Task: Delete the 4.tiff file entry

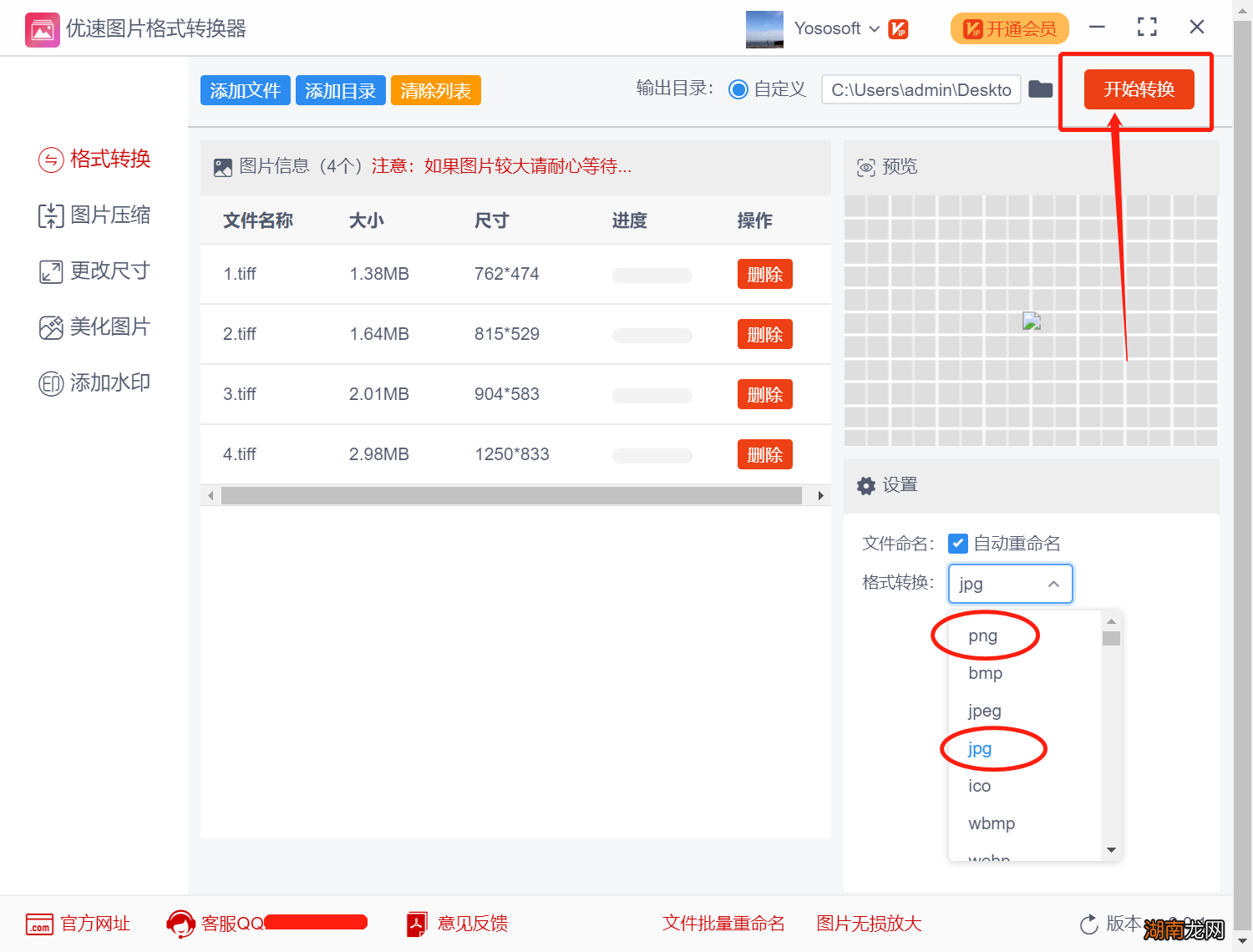Action: coord(764,454)
